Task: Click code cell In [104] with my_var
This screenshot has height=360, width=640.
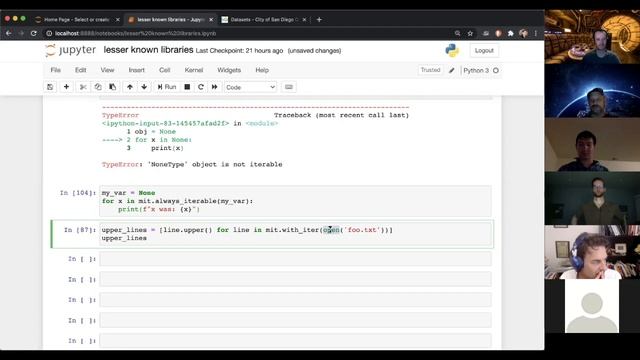Action: coord(296,201)
